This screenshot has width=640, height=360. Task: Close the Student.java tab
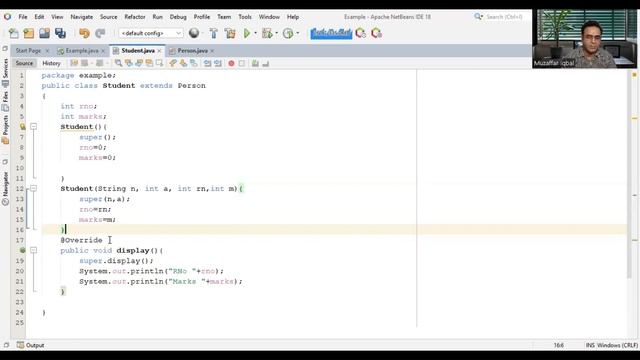click(x=159, y=51)
